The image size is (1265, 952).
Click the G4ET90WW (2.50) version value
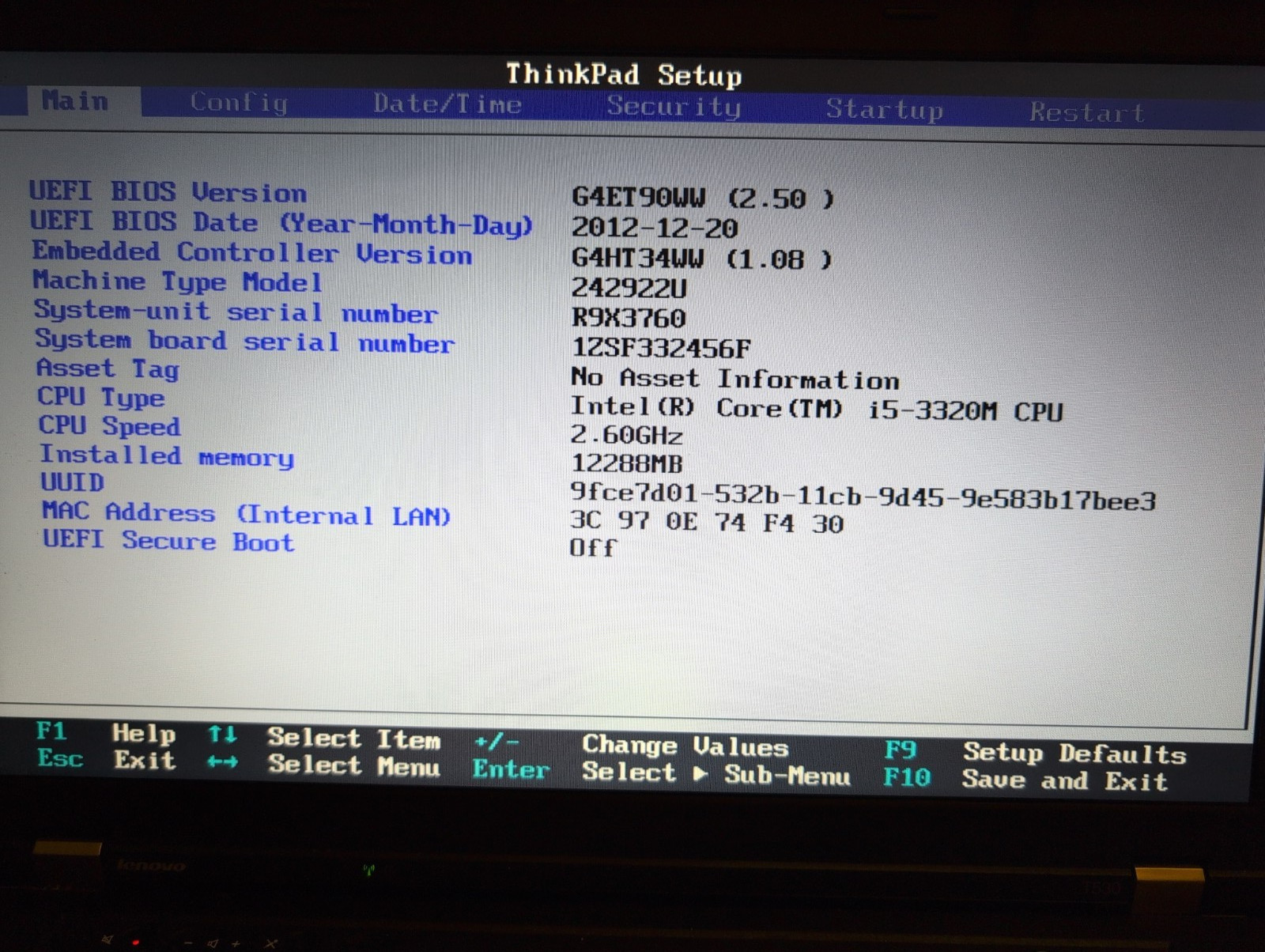(702, 198)
